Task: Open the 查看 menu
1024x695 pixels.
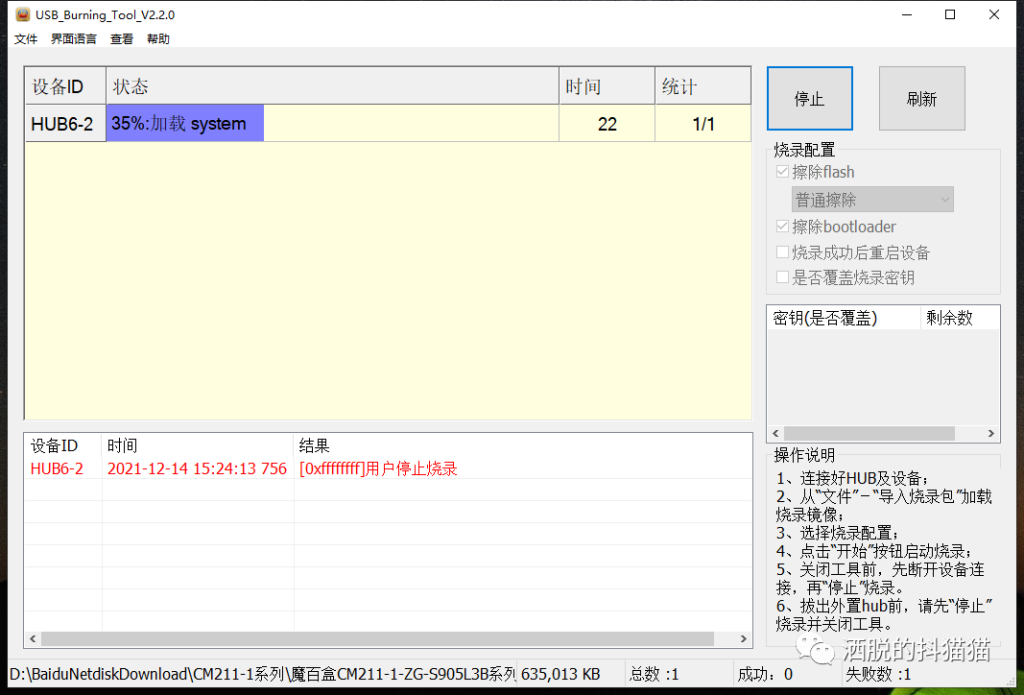Action: coord(122,39)
